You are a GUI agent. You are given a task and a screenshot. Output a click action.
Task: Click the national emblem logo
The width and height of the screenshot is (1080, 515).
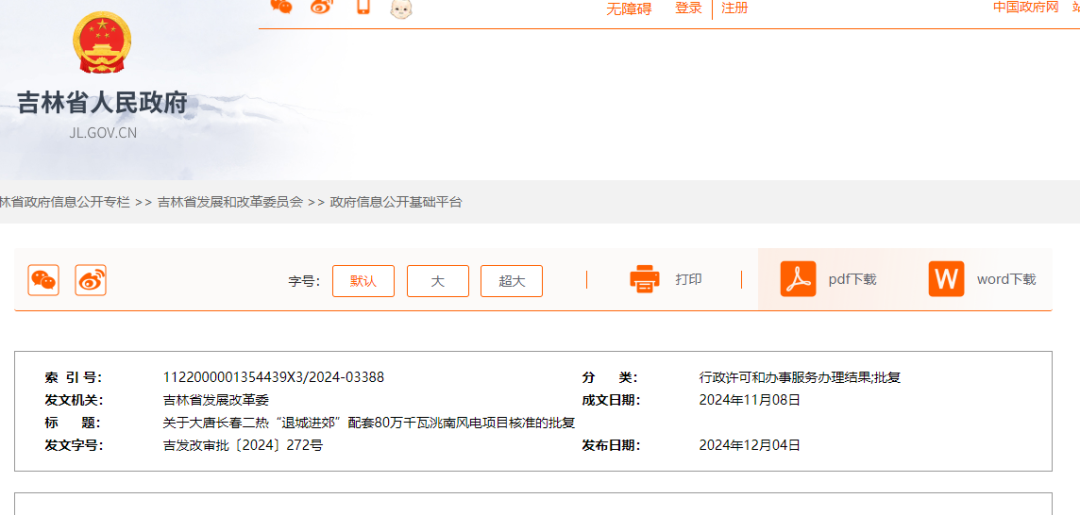pyautogui.click(x=101, y=43)
